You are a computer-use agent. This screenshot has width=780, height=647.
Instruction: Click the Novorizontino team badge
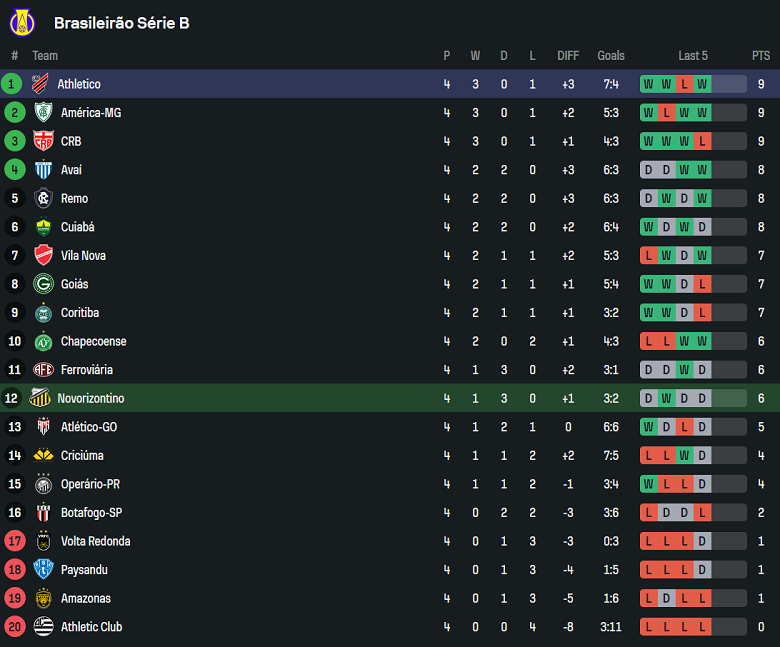41,398
